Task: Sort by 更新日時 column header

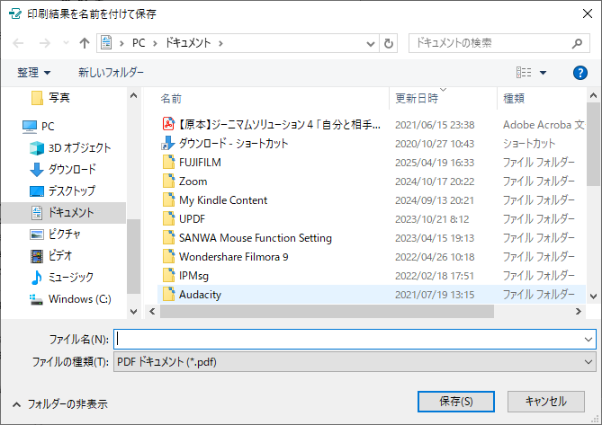Action: pos(417,99)
